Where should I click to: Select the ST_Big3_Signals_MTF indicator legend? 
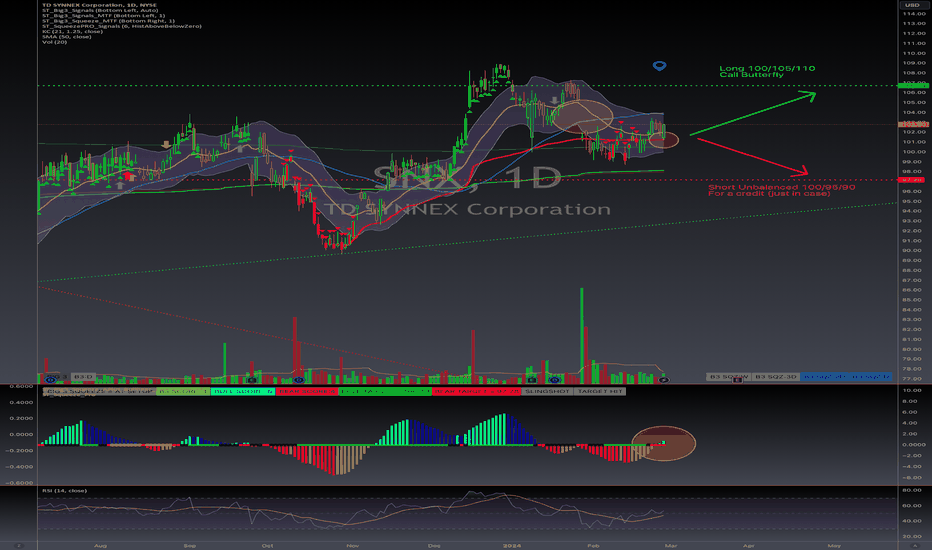click(x=103, y=15)
